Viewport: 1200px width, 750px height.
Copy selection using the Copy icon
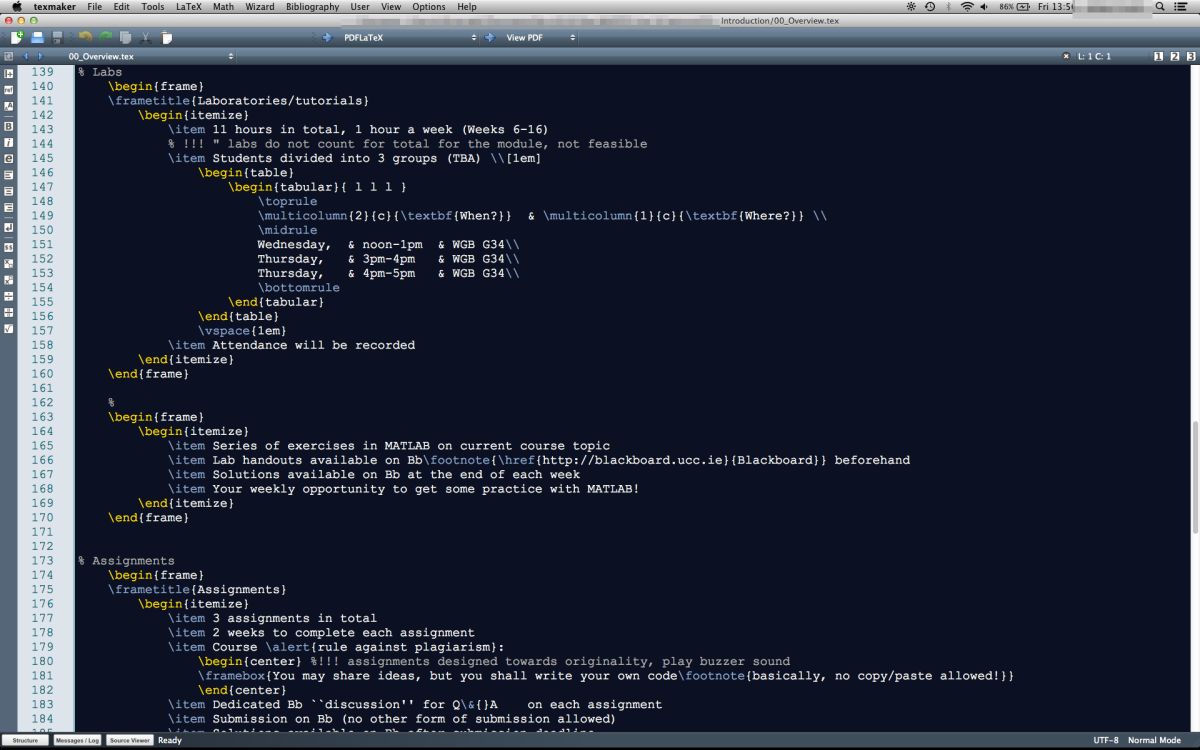tap(125, 37)
